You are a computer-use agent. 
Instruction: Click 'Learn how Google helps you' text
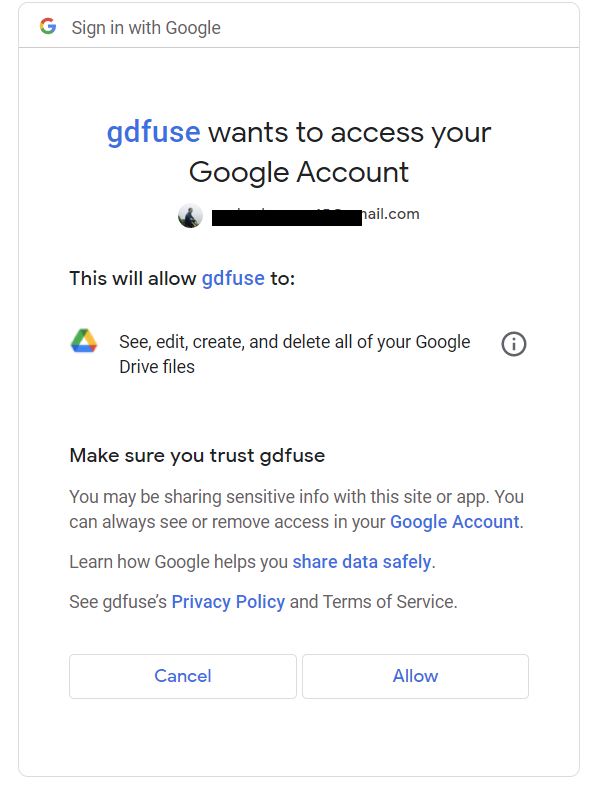pos(179,562)
